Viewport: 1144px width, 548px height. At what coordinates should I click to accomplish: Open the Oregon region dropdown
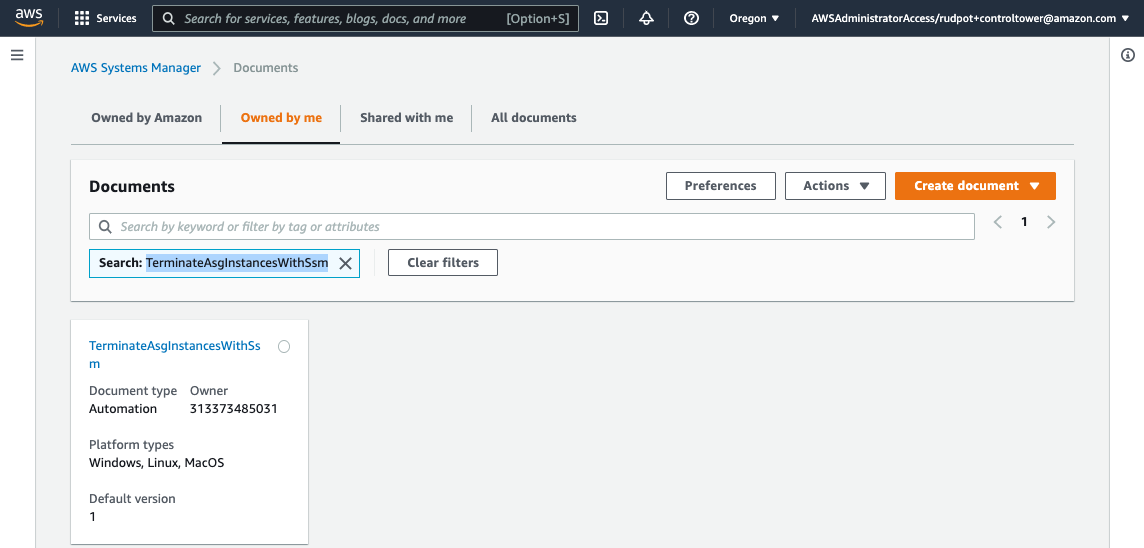[x=754, y=18]
